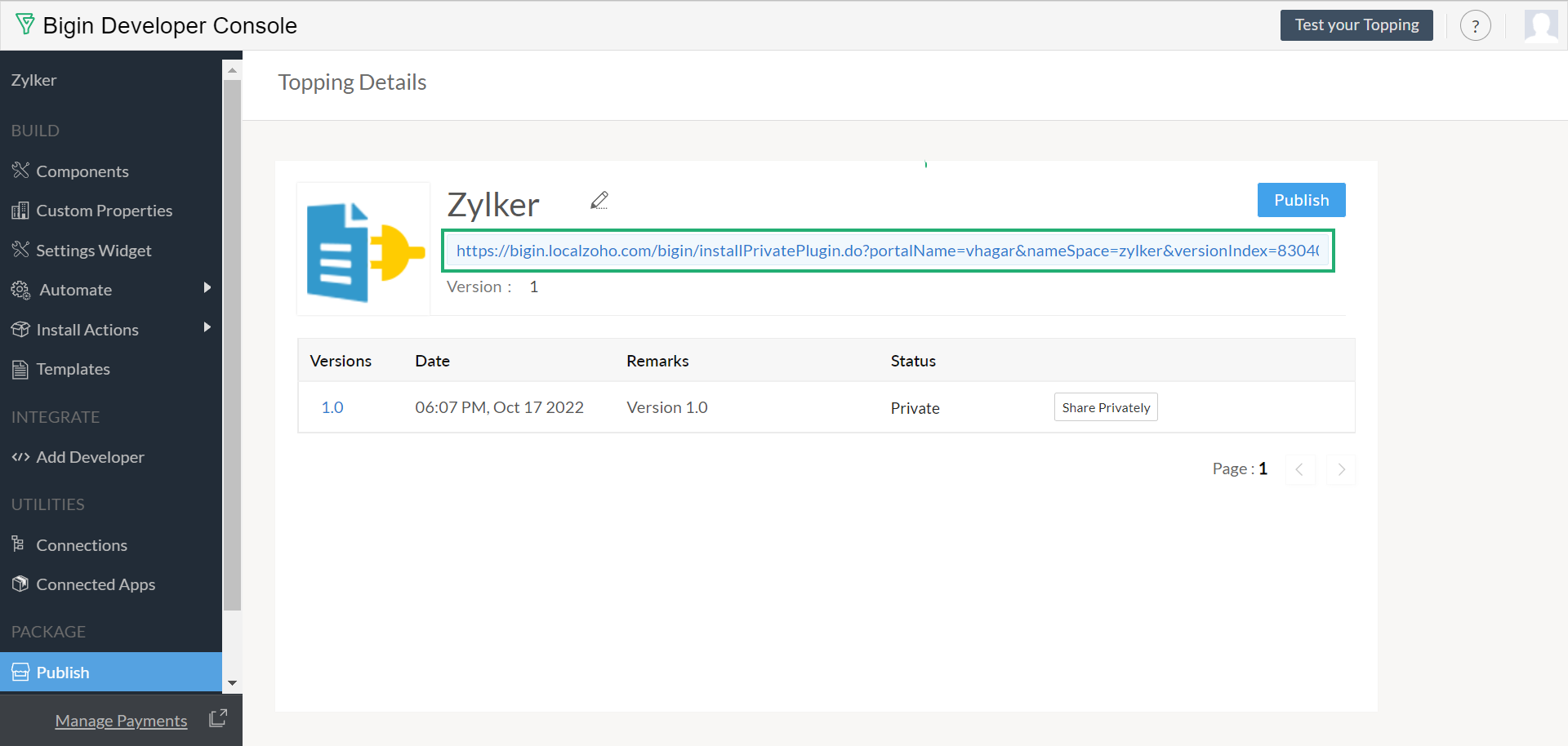The image size is (1568, 746).
Task: Select Publish in the sidebar
Action: 111,673
